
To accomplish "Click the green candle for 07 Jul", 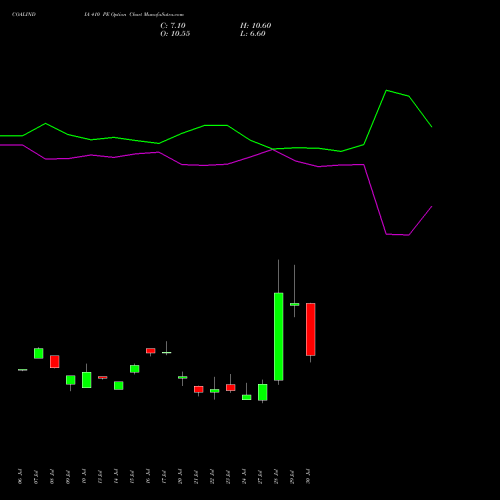I will point(39,353).
